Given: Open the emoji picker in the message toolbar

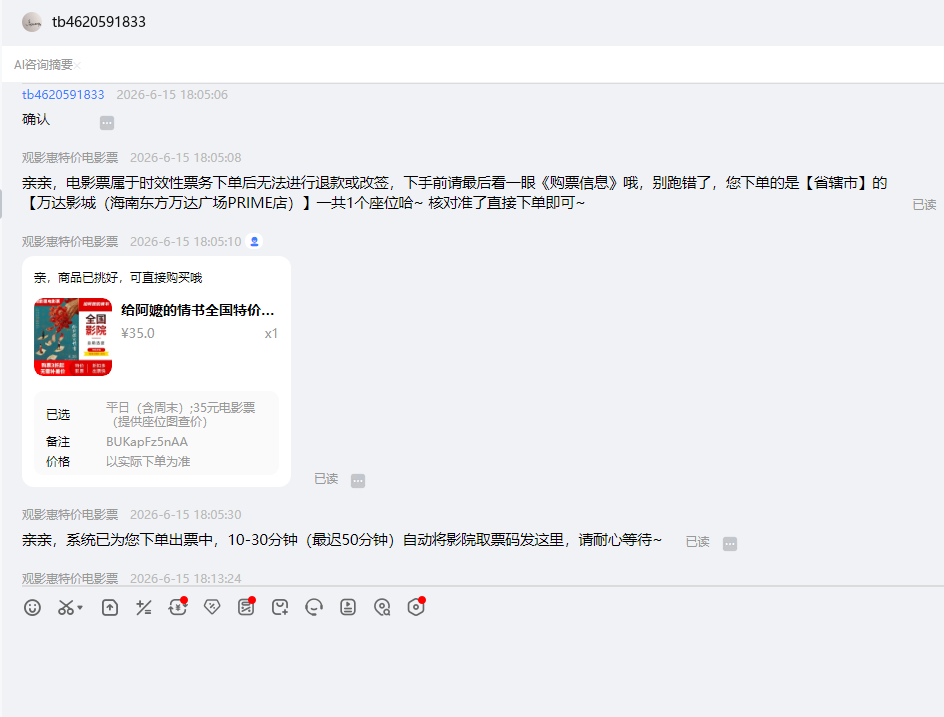Looking at the screenshot, I should (32, 607).
